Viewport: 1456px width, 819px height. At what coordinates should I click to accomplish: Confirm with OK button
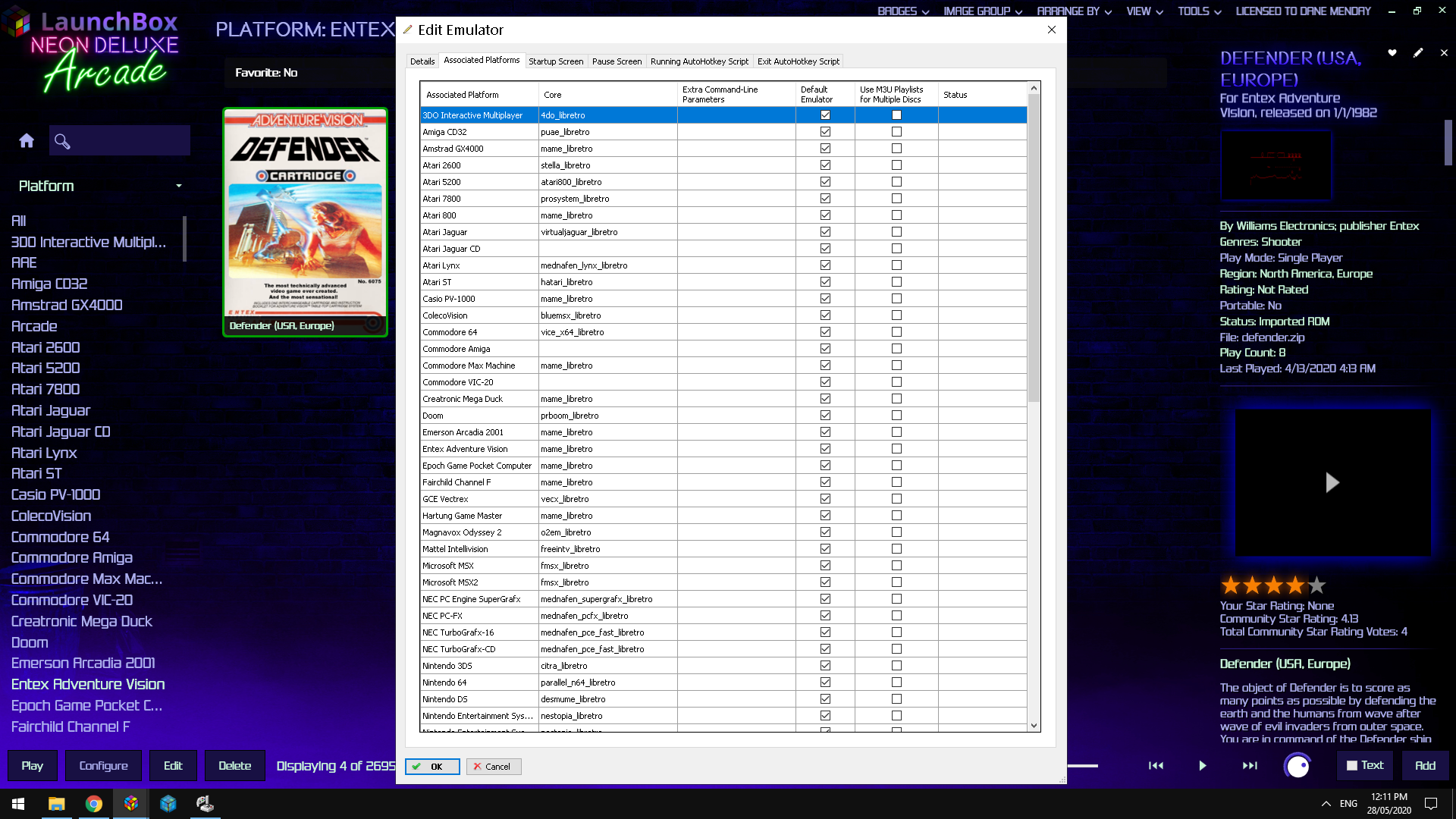click(x=432, y=767)
